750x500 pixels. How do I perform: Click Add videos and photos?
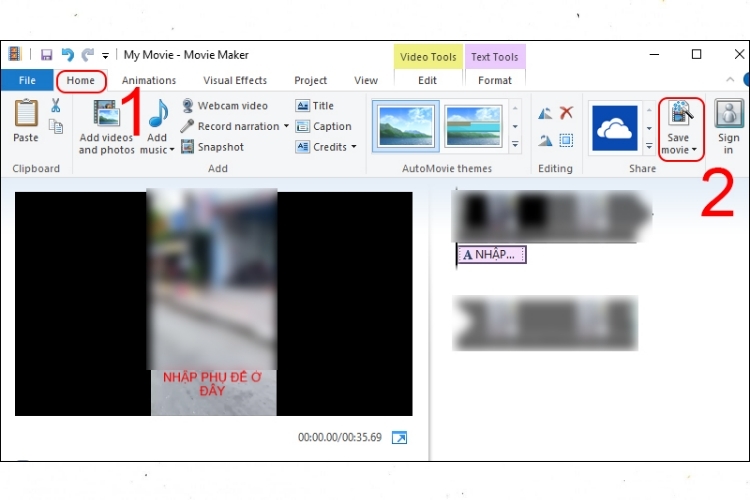coord(106,127)
